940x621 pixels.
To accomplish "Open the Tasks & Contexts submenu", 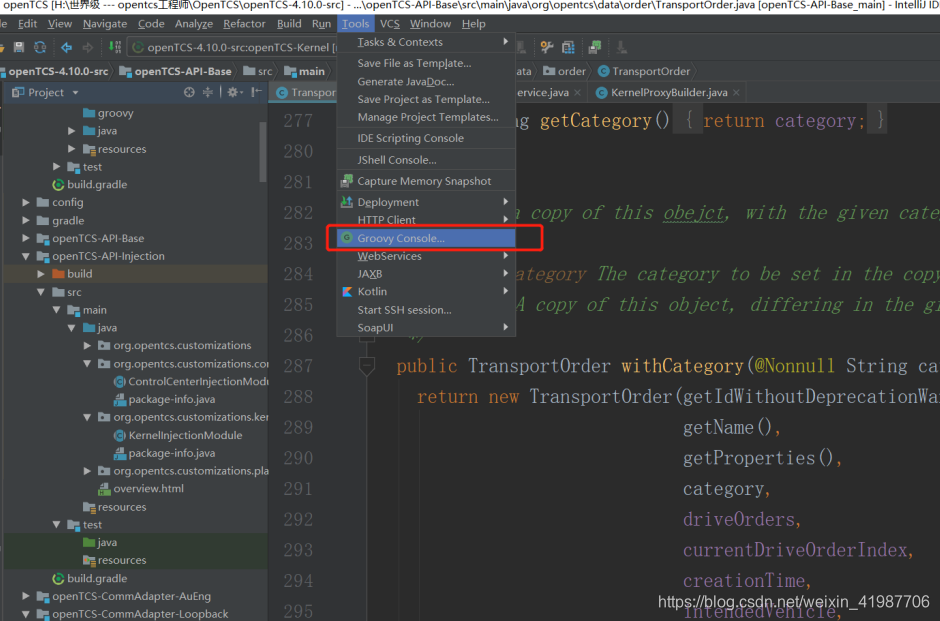I will [426, 42].
